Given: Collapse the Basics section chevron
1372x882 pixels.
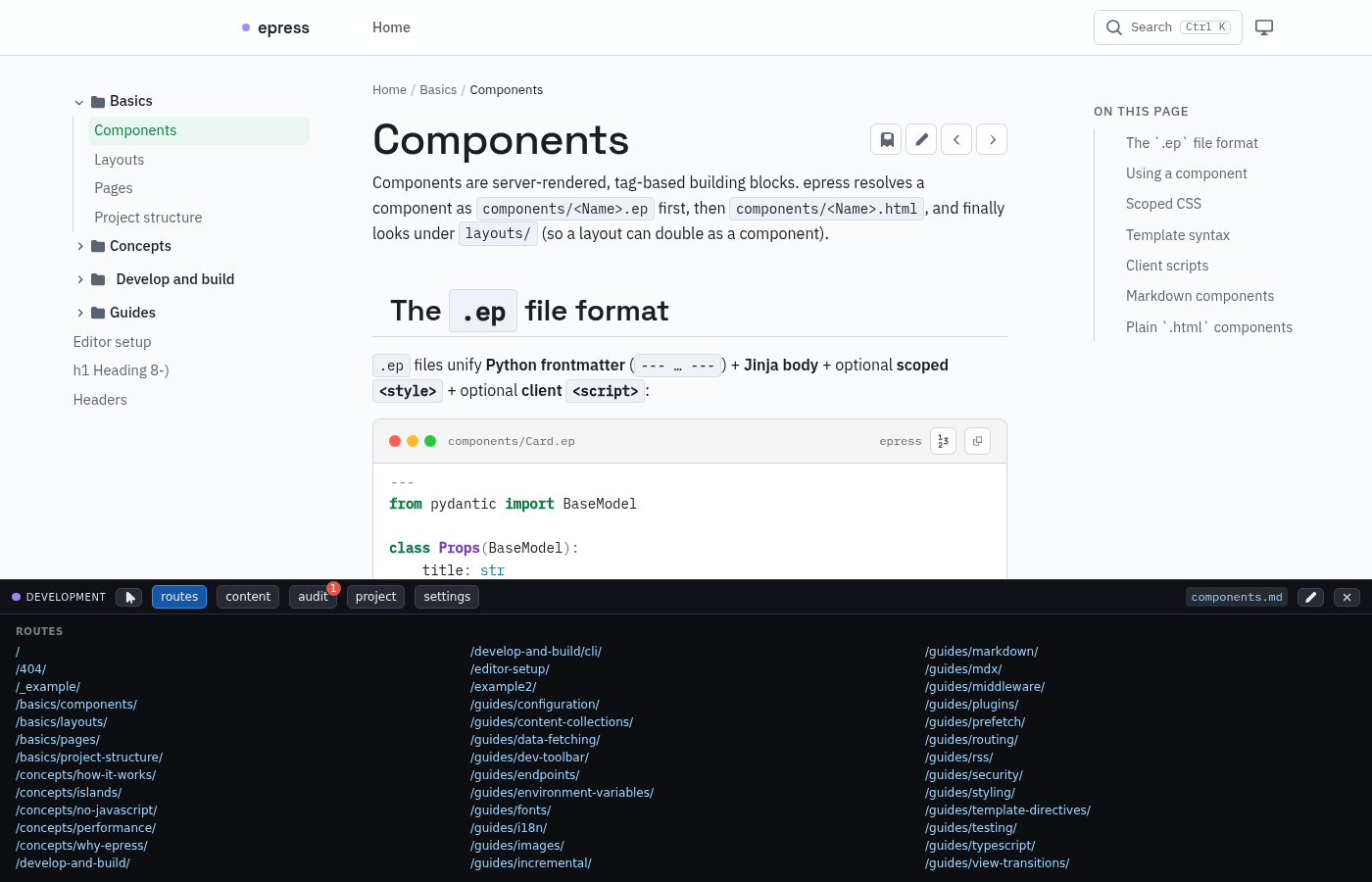Looking at the screenshot, I should [x=79, y=102].
